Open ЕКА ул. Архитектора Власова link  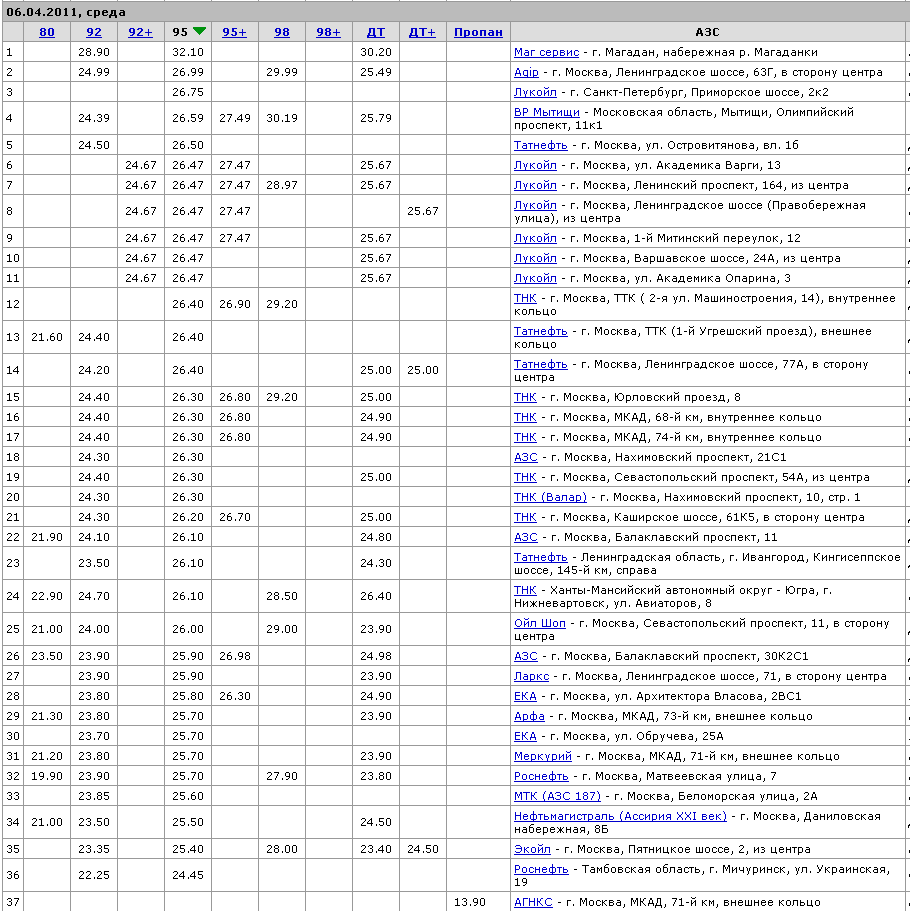[525, 696]
